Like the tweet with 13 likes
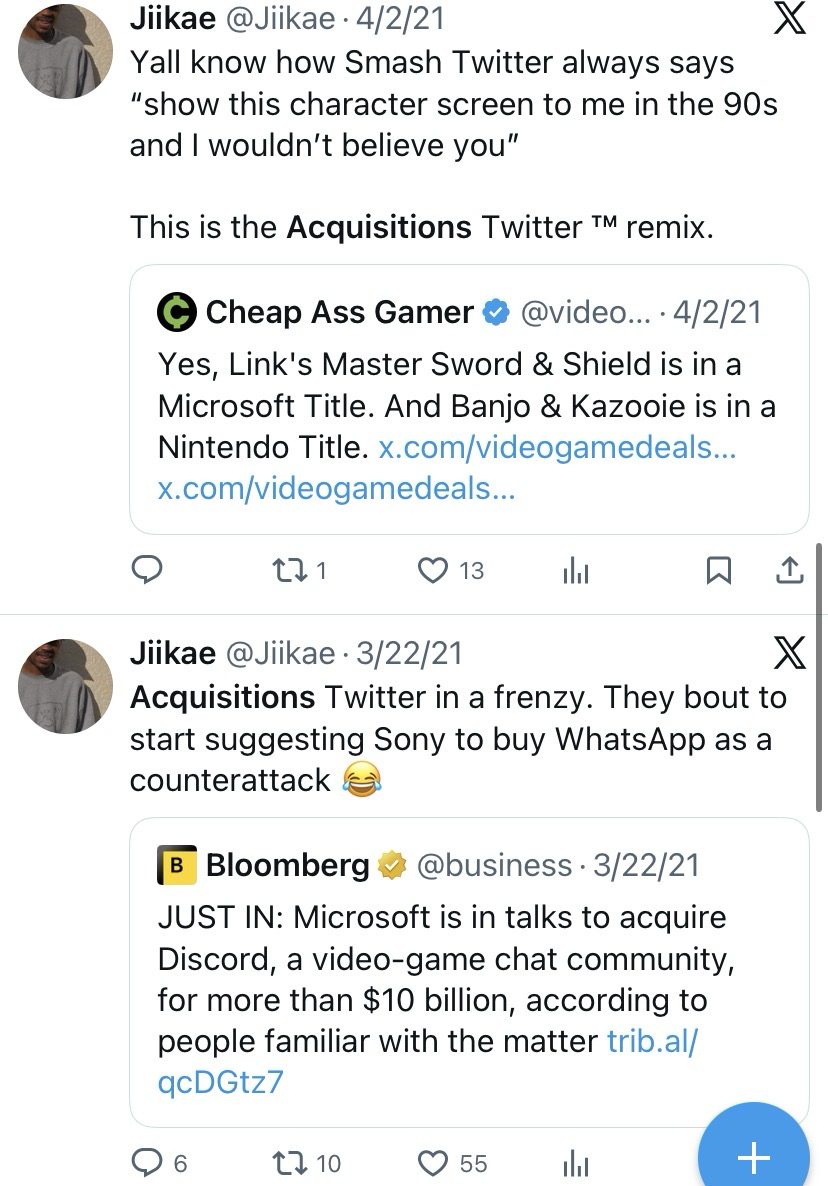 point(433,570)
